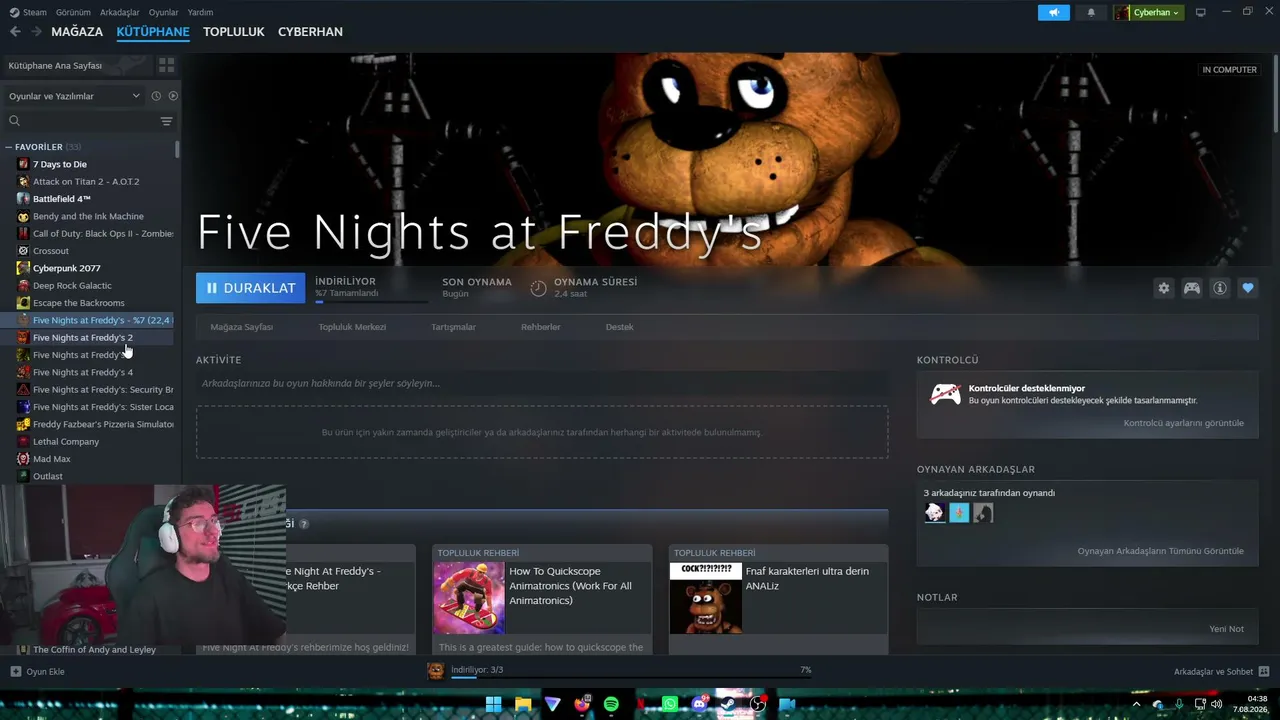Select Cyberpunk 2077 in library list
Screen dimensions: 1280x720
[x=66, y=268]
